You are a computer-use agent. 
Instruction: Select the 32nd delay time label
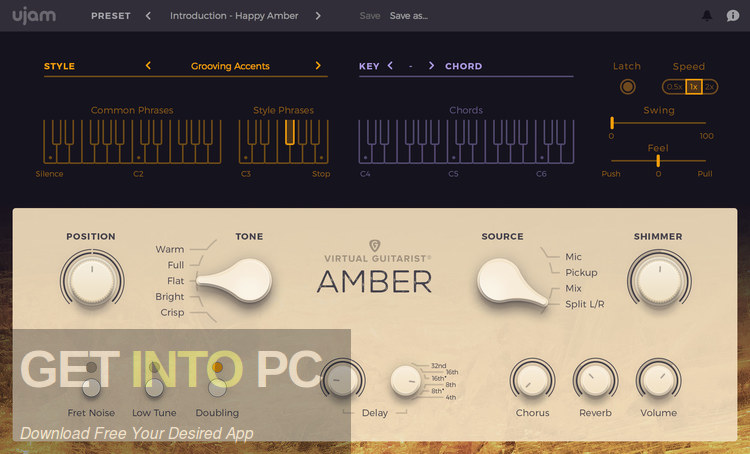(438, 365)
